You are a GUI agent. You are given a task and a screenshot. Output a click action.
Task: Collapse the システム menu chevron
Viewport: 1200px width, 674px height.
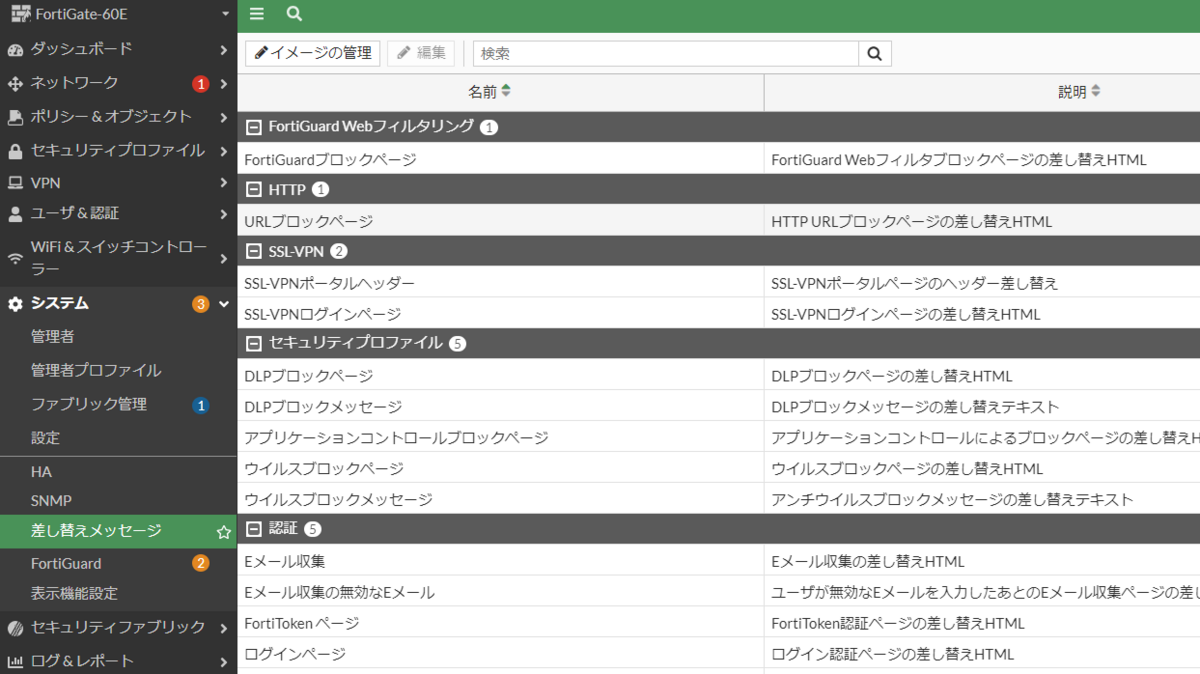(x=224, y=304)
